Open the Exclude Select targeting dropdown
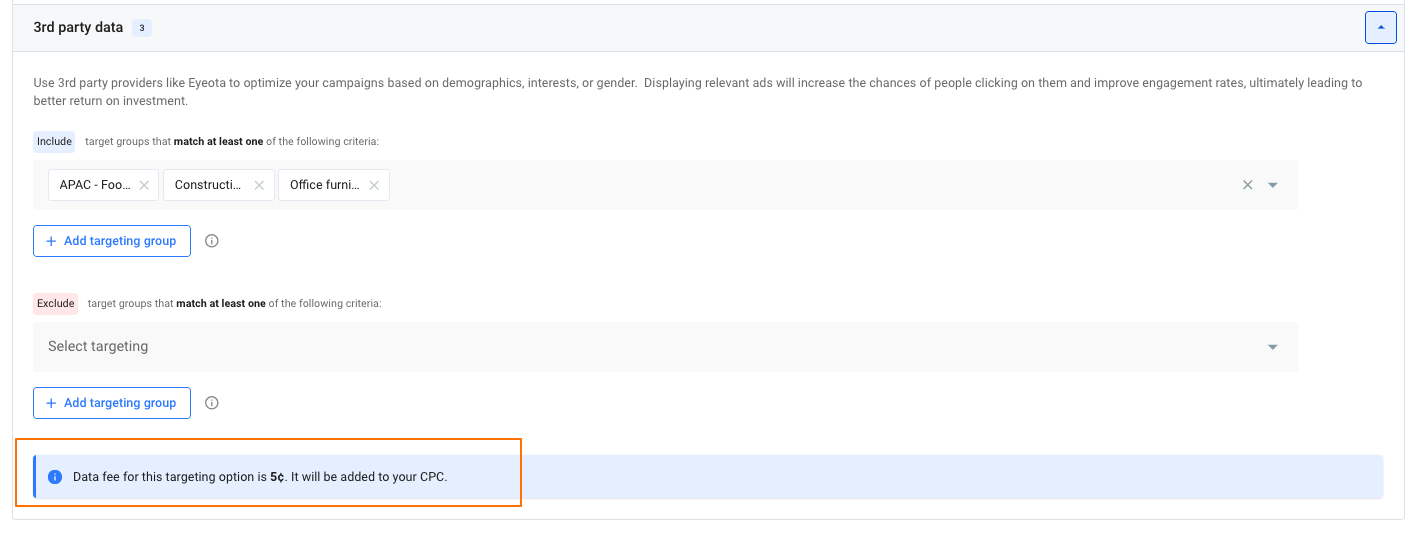Viewport: 1418px width, 533px height. 1273,347
